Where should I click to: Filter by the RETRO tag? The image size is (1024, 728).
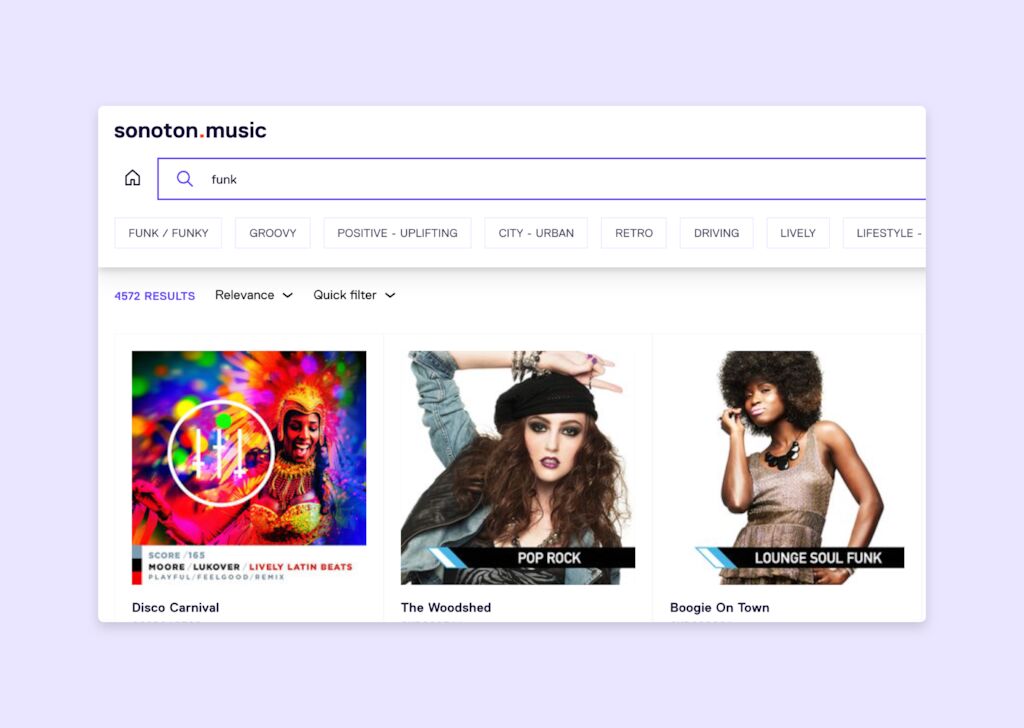pyautogui.click(x=634, y=233)
